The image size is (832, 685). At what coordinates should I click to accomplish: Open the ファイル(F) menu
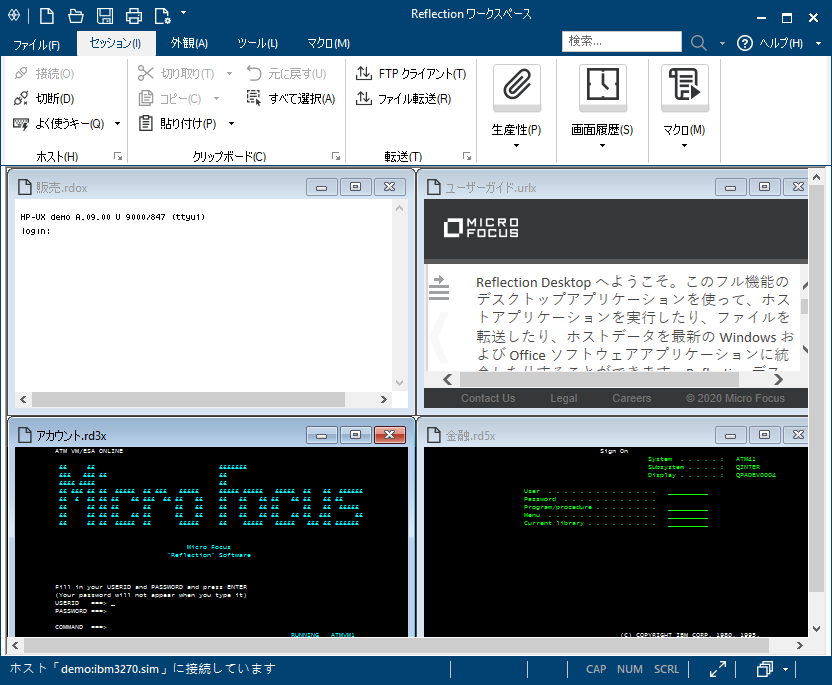coord(37,45)
